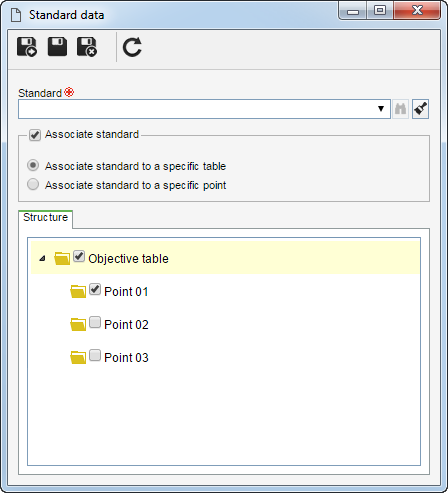Check the Point 03 checkbox
Viewport: 448px width, 493px height.
95,355
